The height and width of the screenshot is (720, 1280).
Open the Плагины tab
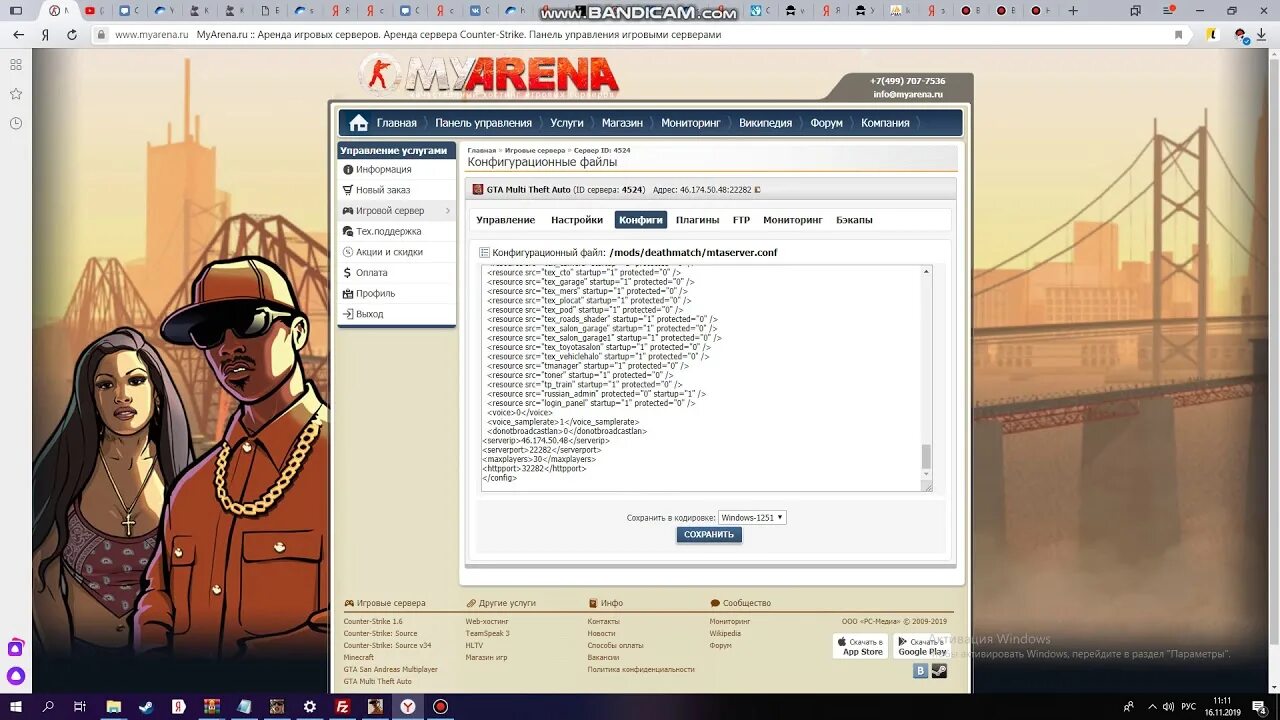(x=697, y=220)
